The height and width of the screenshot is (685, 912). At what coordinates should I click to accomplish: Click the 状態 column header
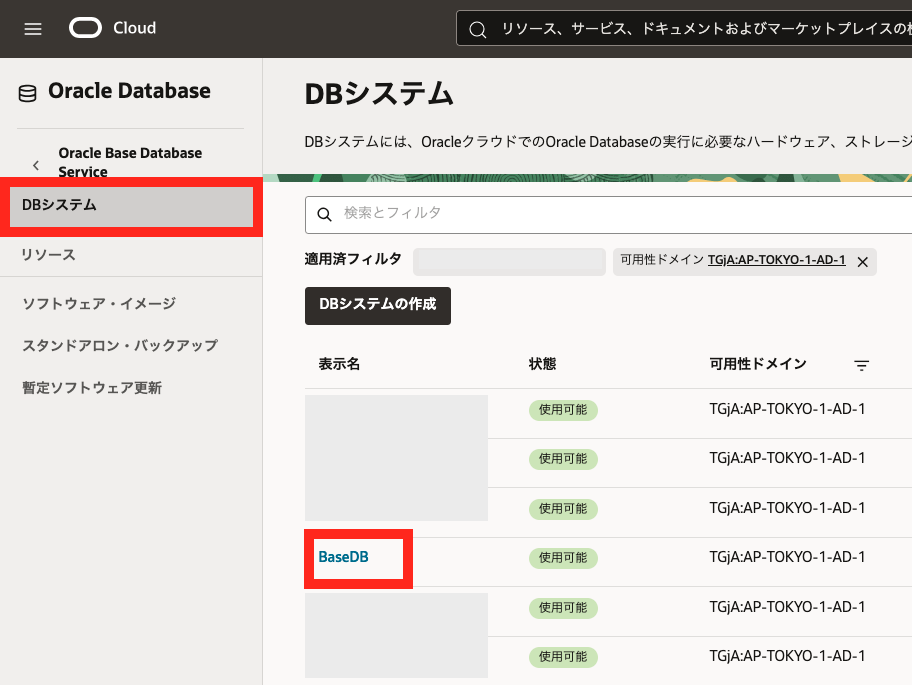(542, 364)
